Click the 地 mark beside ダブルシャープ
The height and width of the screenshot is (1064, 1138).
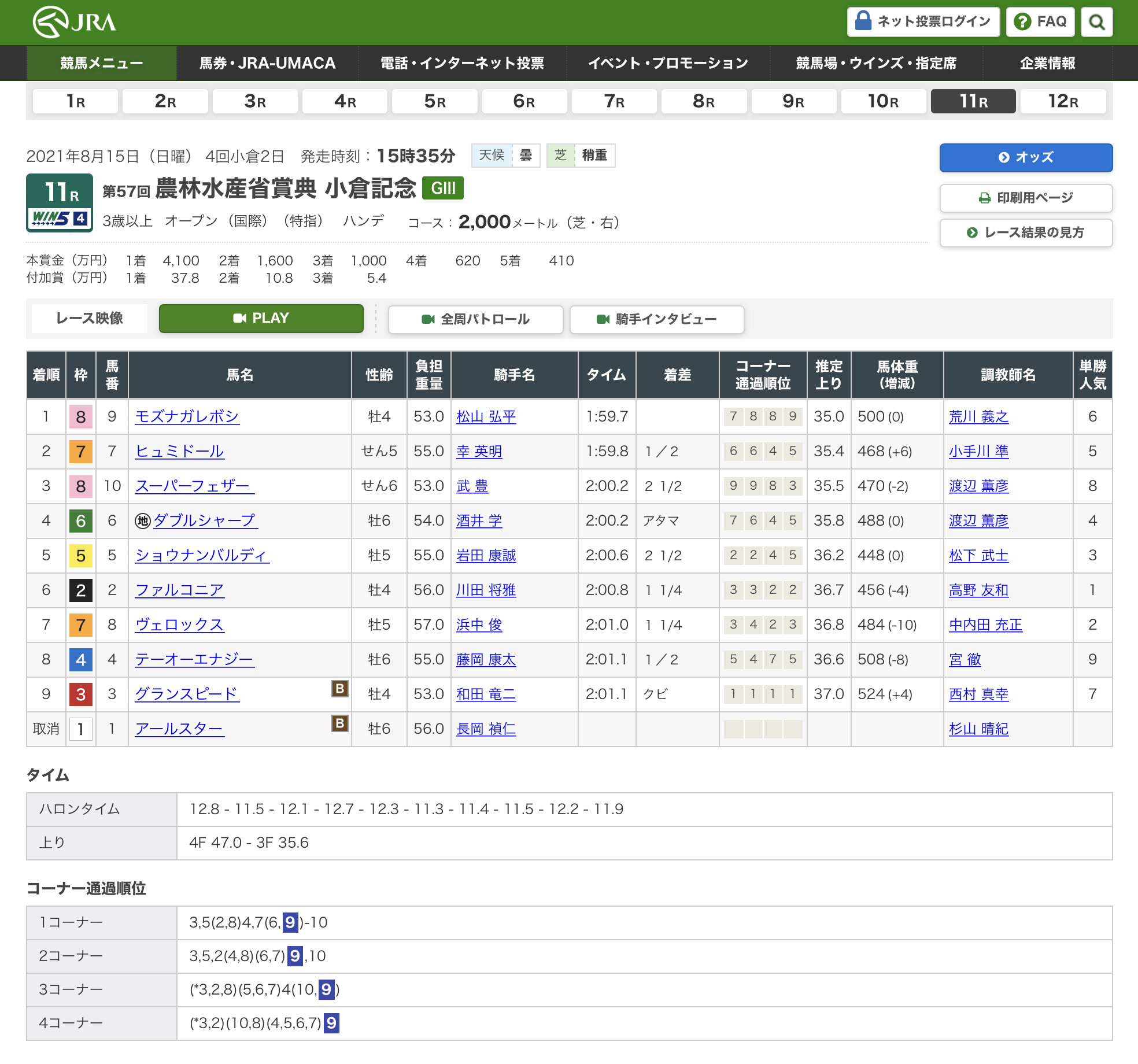pos(142,521)
